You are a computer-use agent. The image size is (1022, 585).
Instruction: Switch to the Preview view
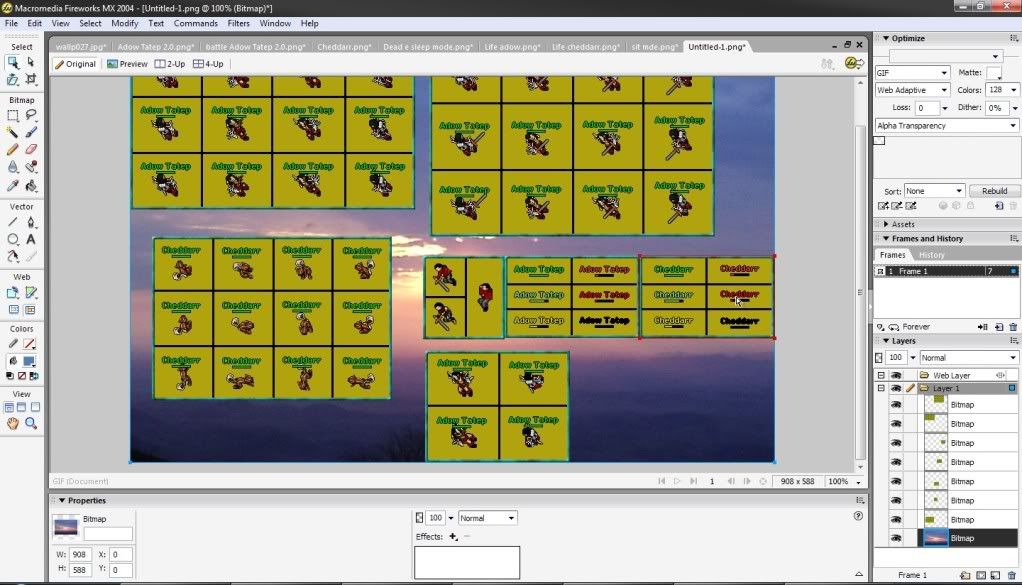point(127,64)
